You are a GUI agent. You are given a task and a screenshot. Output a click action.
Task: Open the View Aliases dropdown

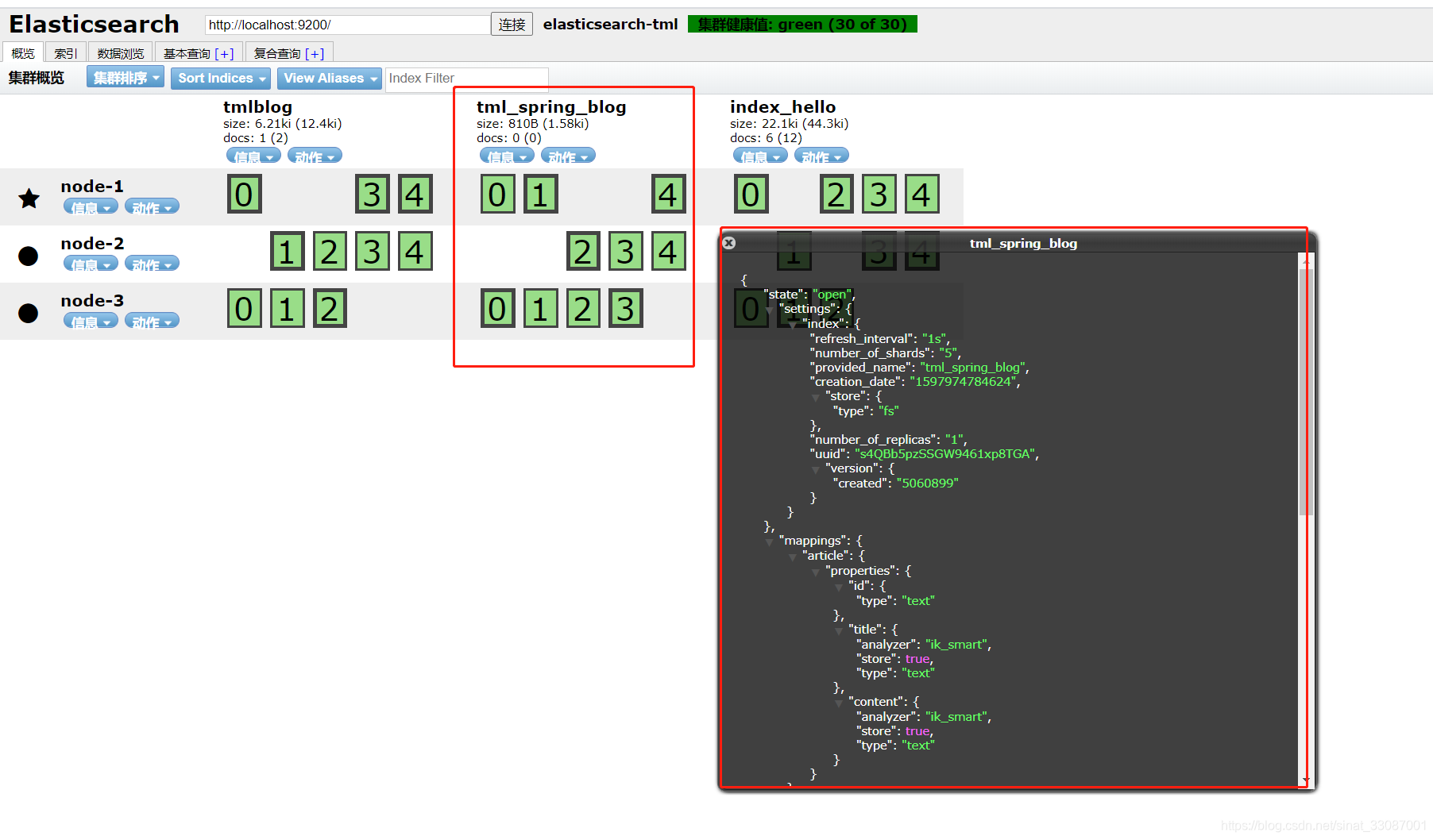pyautogui.click(x=330, y=78)
